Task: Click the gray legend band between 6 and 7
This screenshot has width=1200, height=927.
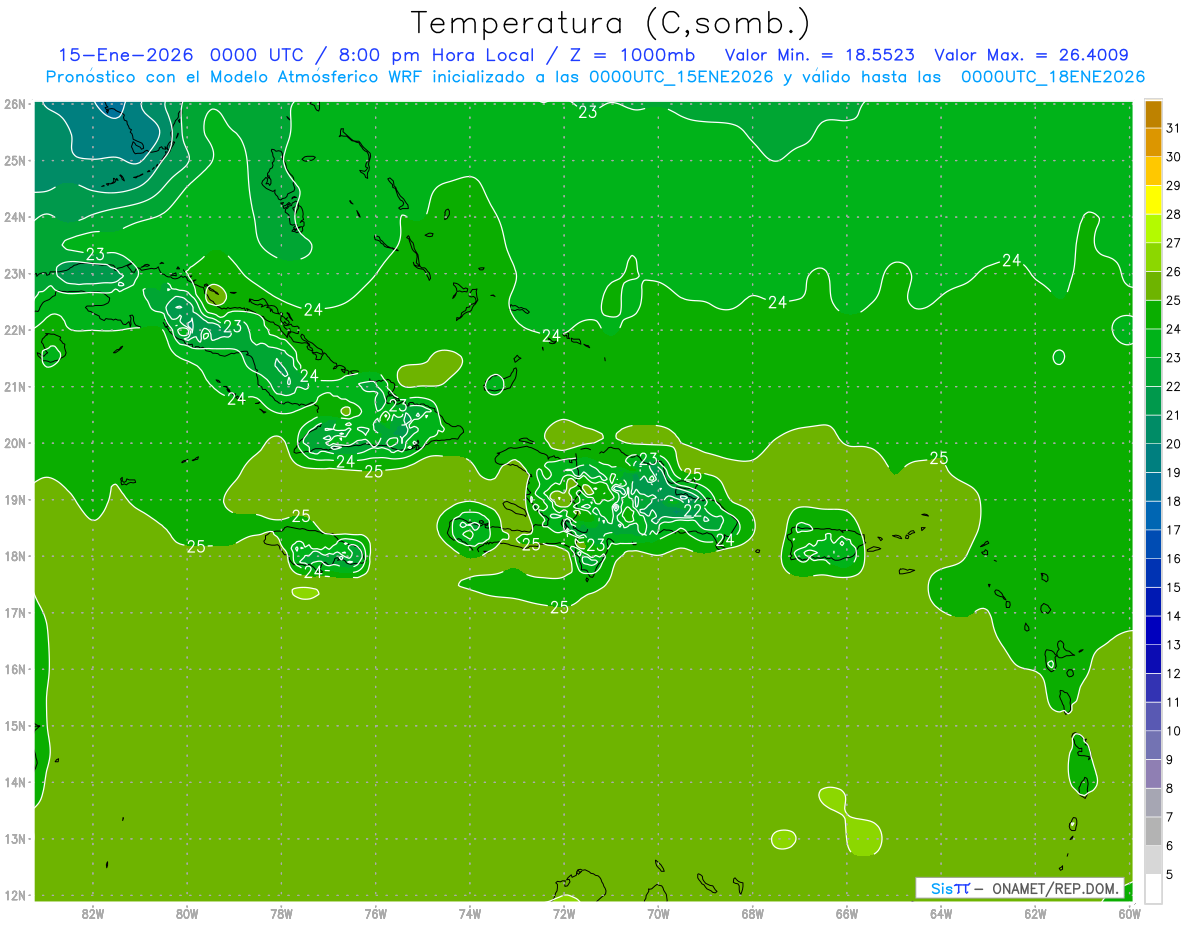Action: pos(1153,831)
